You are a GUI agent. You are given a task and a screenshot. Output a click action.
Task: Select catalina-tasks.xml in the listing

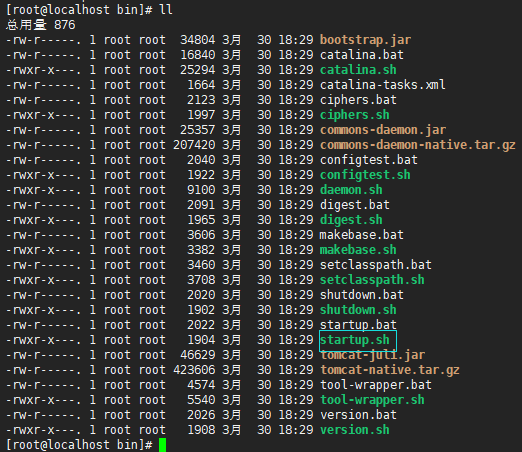(x=383, y=85)
